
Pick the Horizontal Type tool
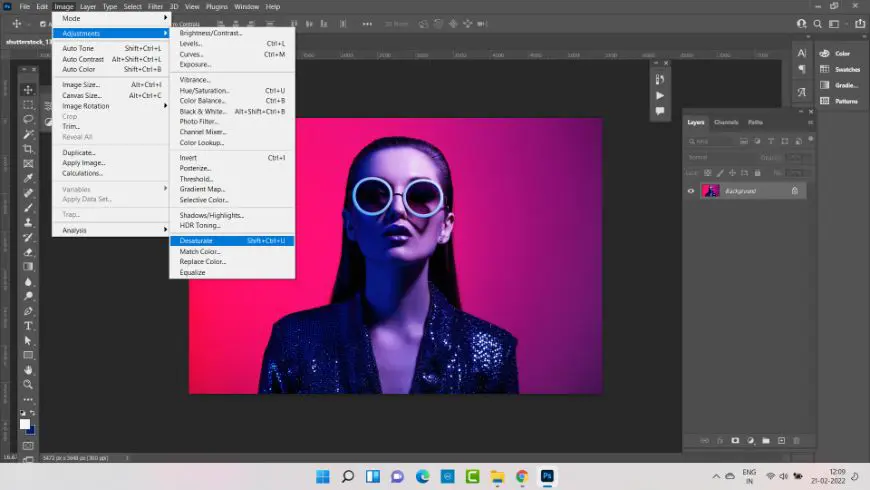pyautogui.click(x=28, y=326)
